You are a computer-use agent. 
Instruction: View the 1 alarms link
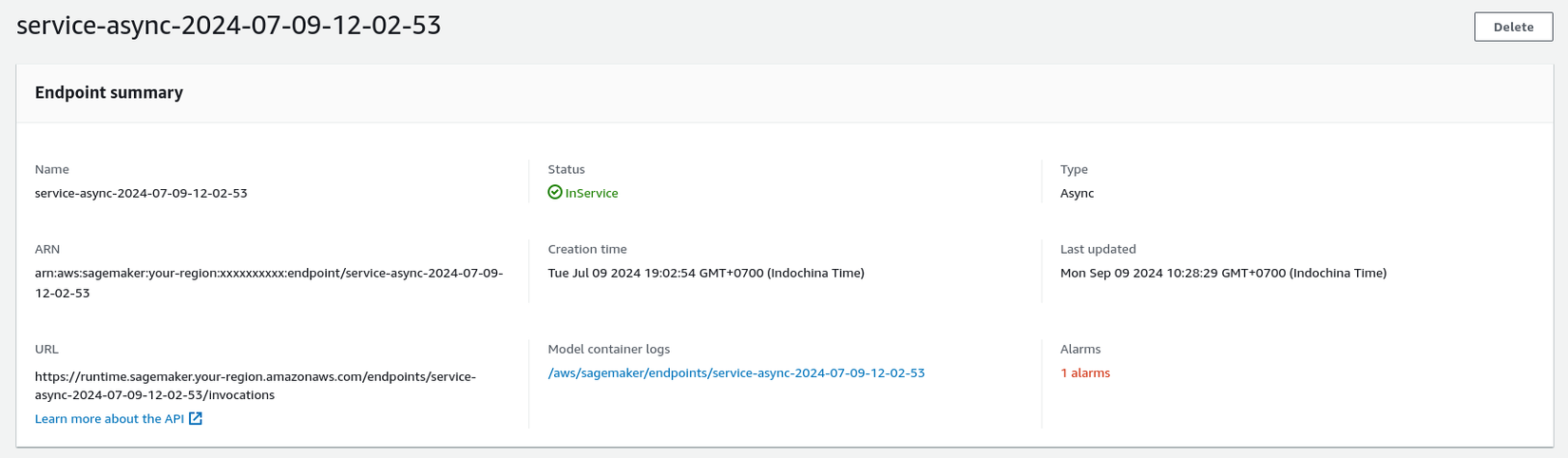tap(1084, 373)
